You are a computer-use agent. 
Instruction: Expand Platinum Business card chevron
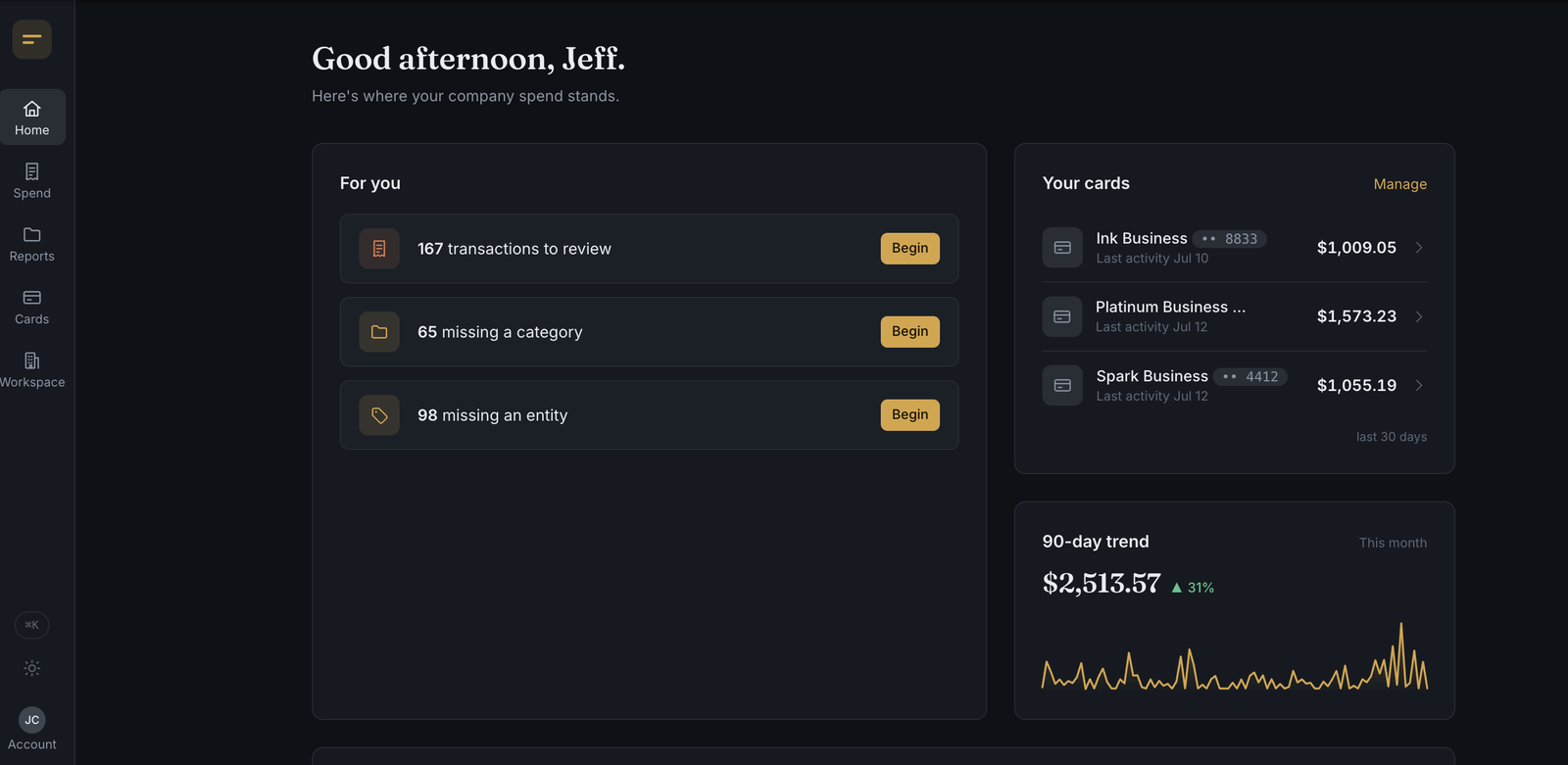point(1419,316)
